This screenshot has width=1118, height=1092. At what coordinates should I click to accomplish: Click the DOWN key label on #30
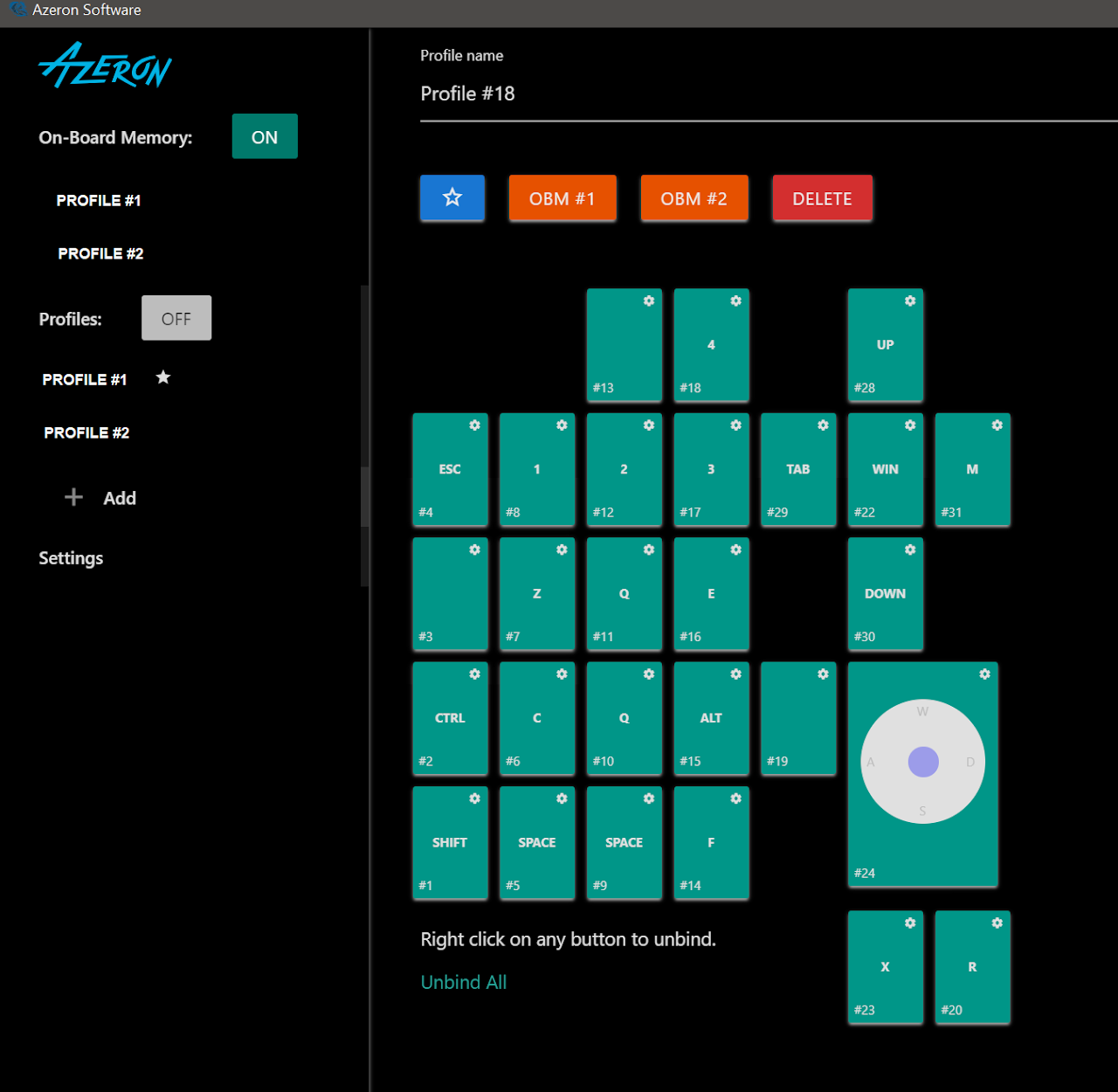(x=885, y=593)
